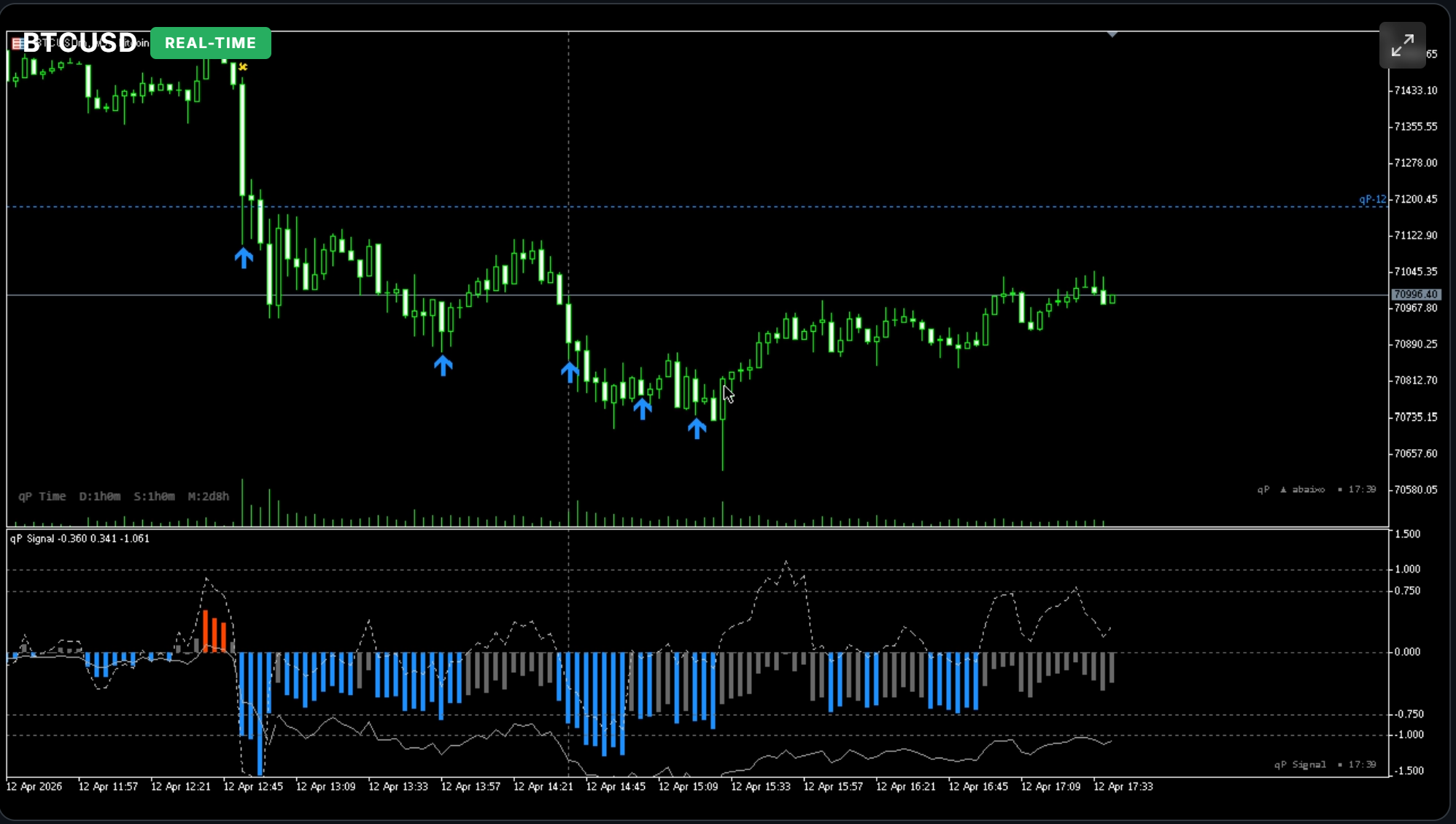The width and height of the screenshot is (1456, 824).
Task: Click the blue up arrow on the dashed vertical line
Action: click(x=570, y=372)
